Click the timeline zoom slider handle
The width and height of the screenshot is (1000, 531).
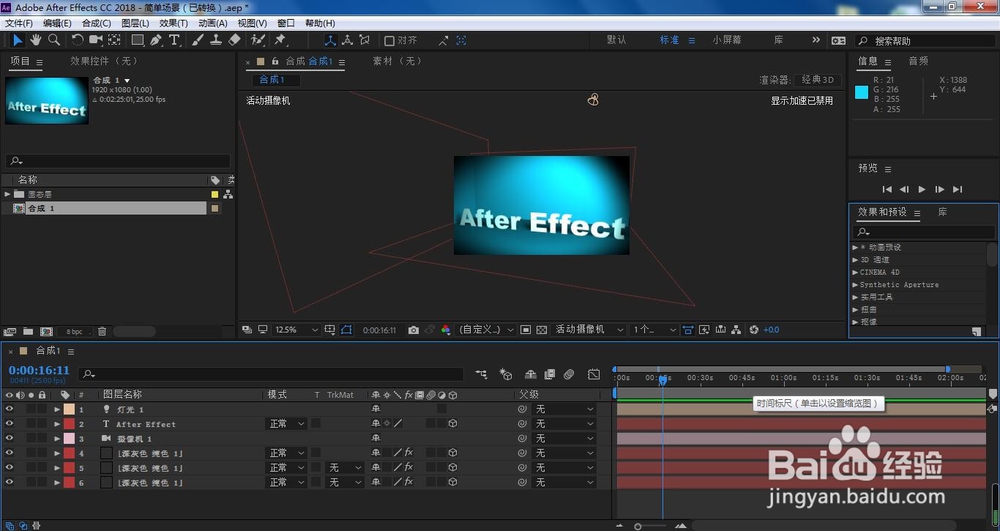point(638,526)
